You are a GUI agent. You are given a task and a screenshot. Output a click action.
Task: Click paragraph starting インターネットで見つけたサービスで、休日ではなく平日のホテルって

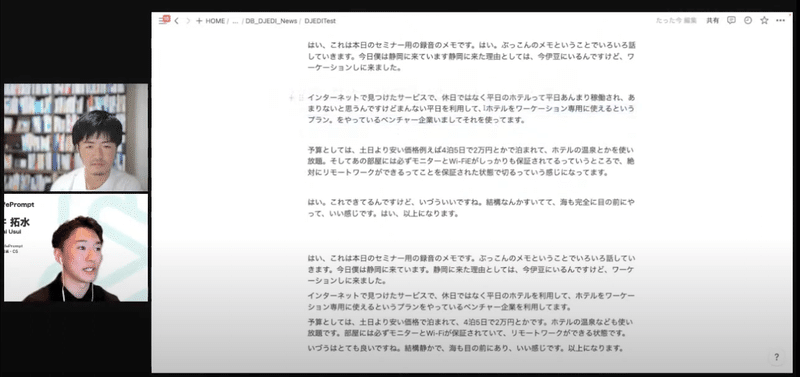tap(471, 109)
